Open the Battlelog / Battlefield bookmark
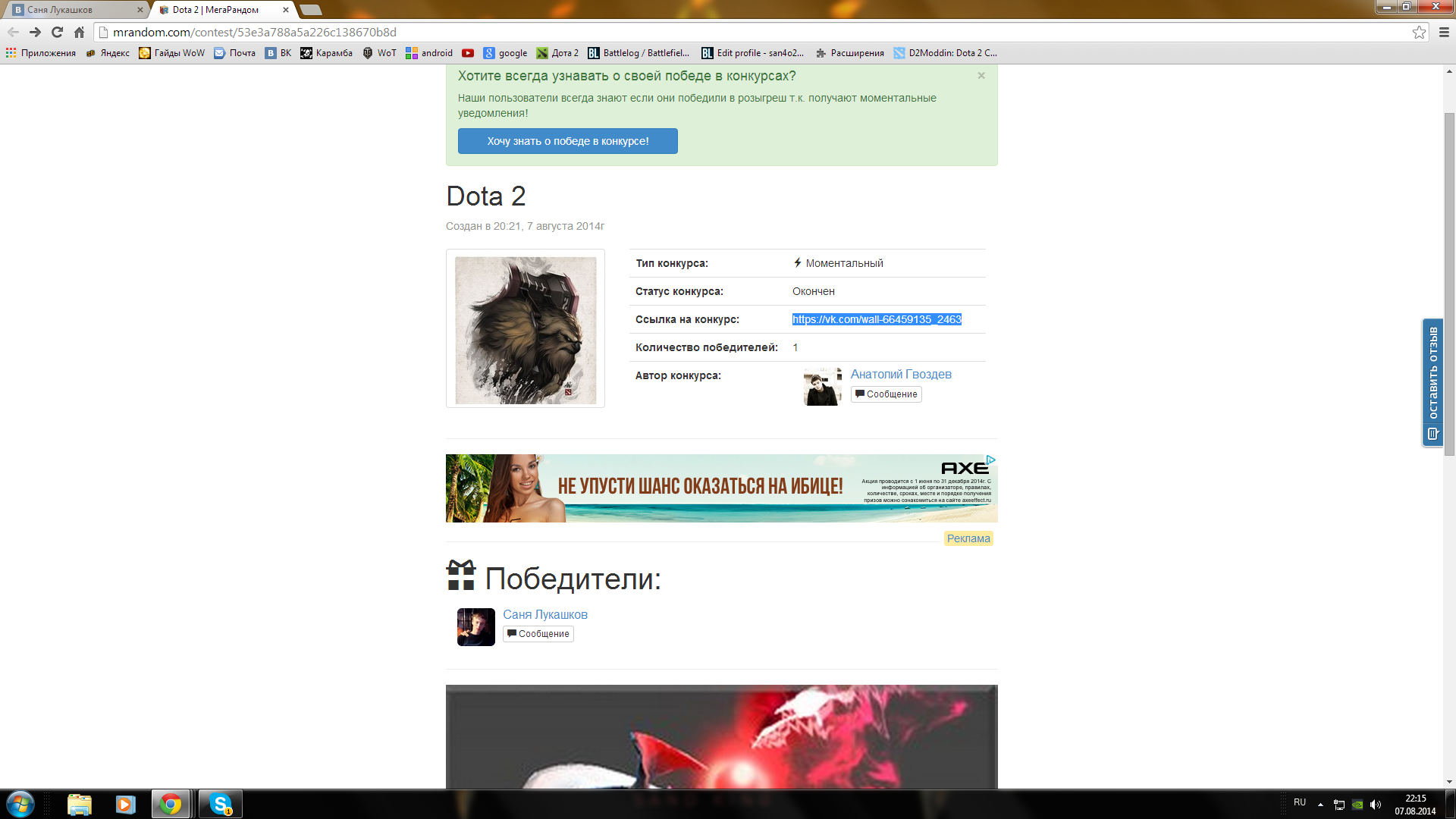1456x819 pixels. pos(639,53)
